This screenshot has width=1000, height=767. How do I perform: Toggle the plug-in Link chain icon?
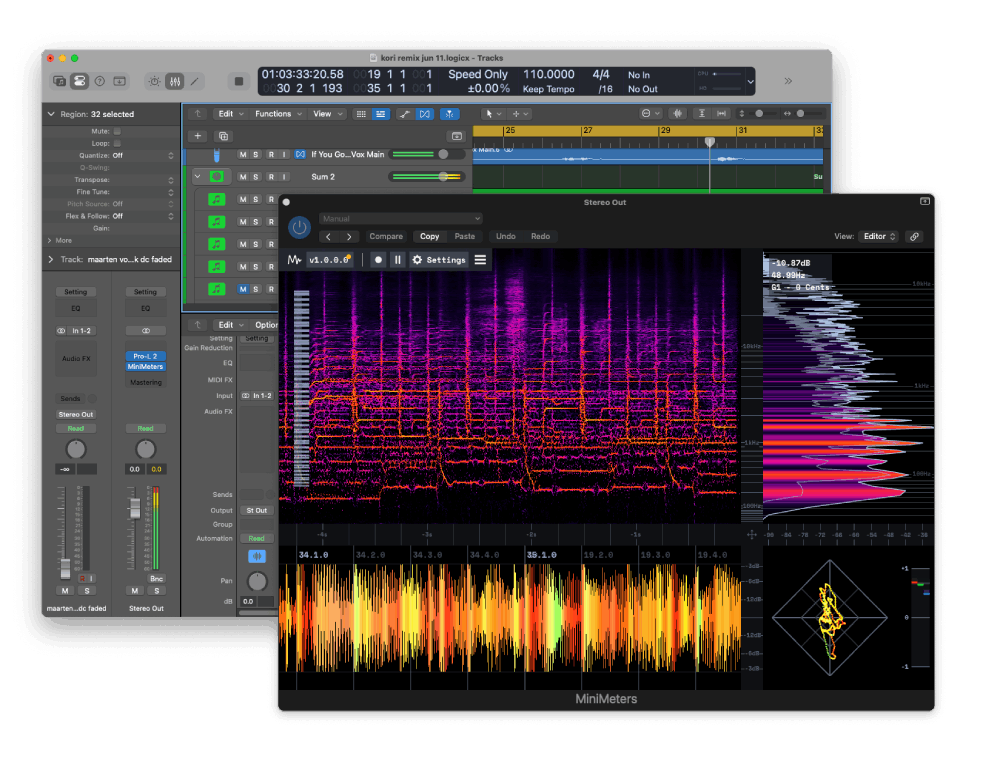point(915,237)
